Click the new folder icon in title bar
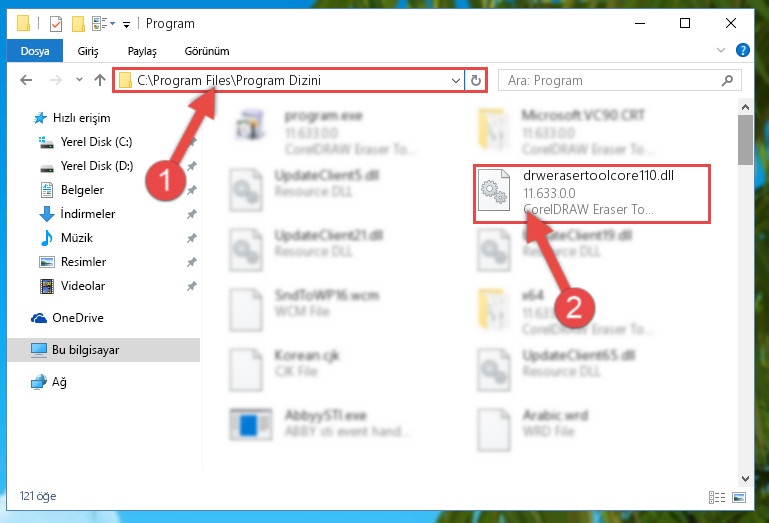This screenshot has height=523, width=769. 78,24
